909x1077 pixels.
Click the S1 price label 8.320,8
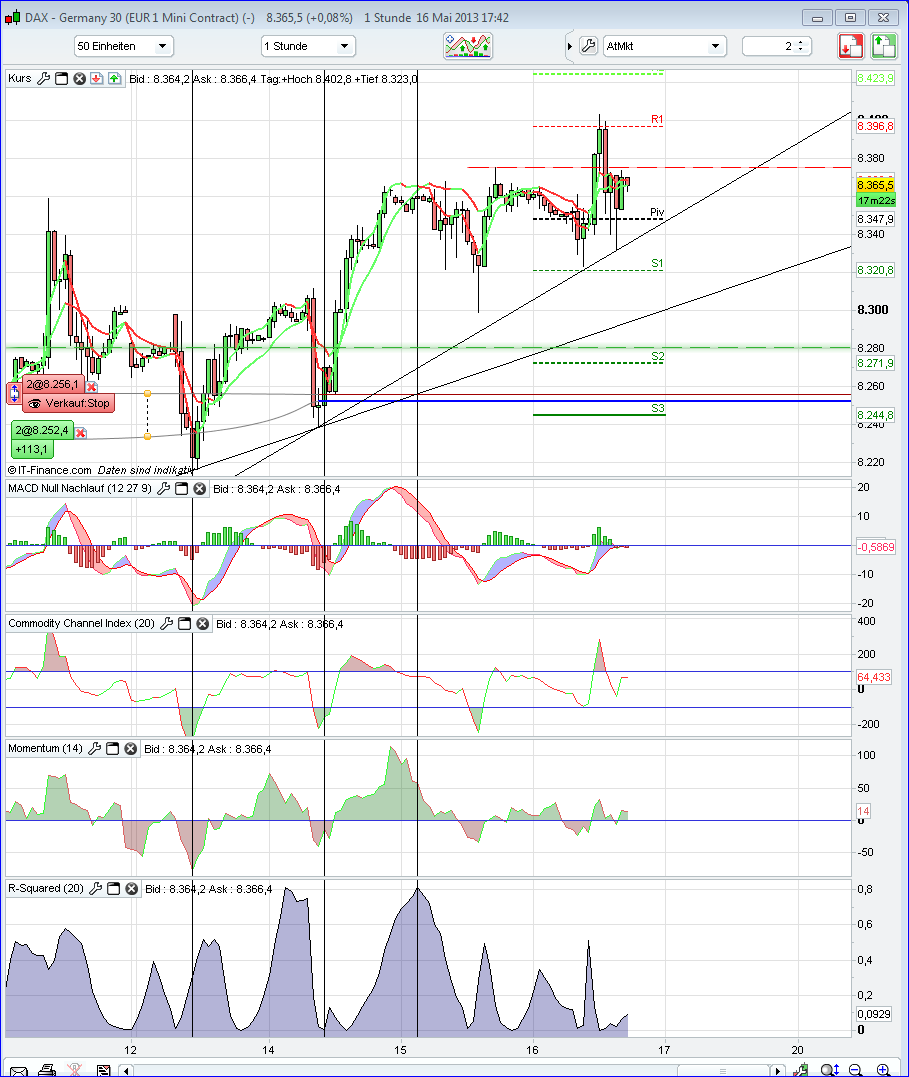pos(875,270)
